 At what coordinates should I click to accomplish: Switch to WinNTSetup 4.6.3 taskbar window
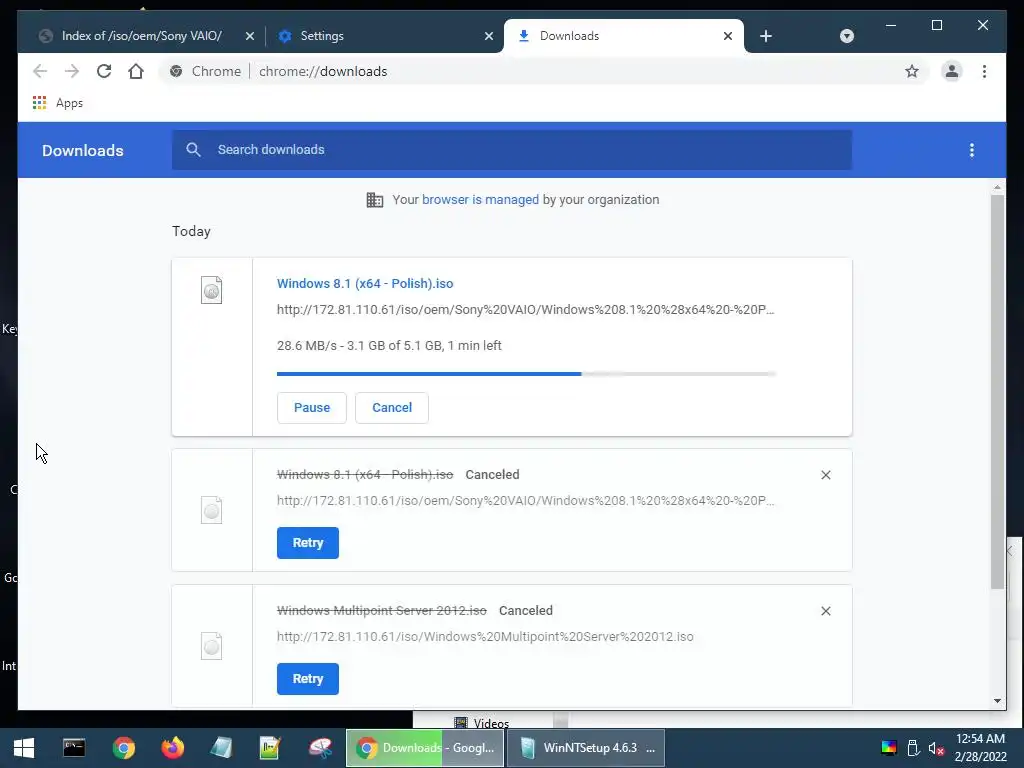tap(586, 748)
